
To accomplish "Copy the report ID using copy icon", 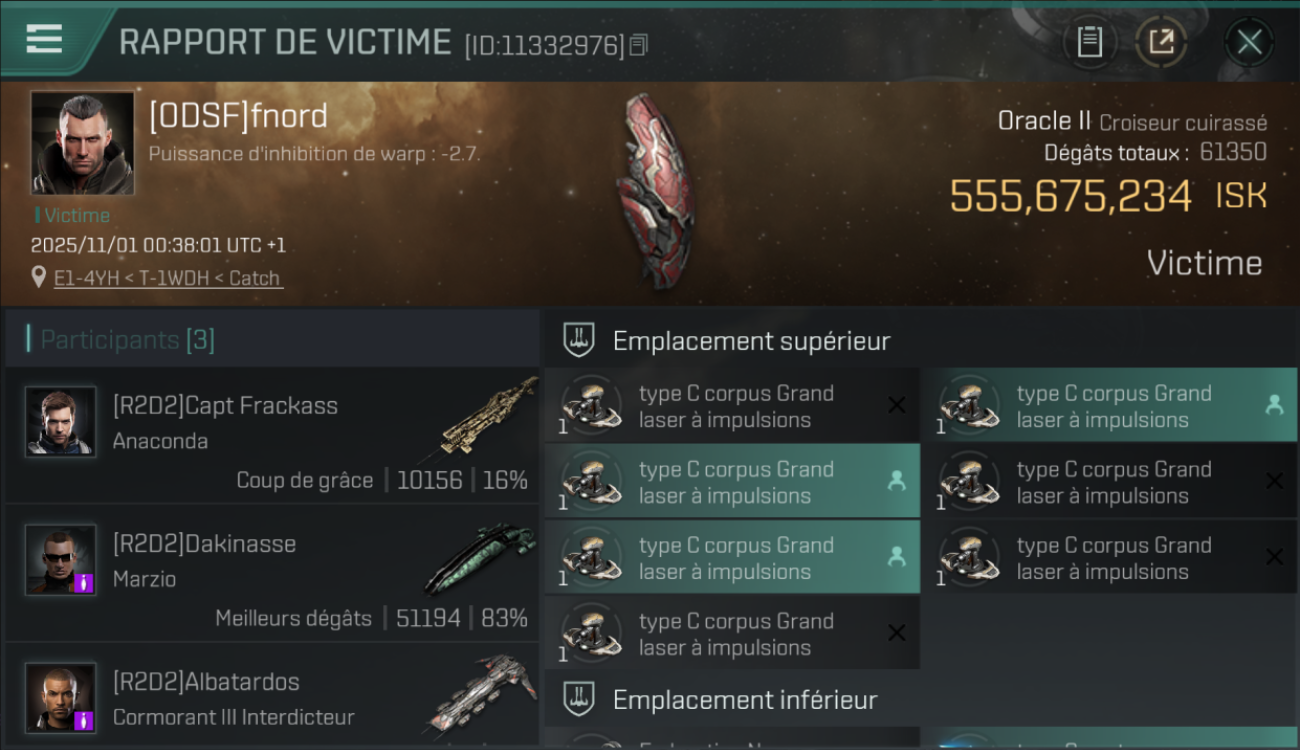I will point(638,45).
